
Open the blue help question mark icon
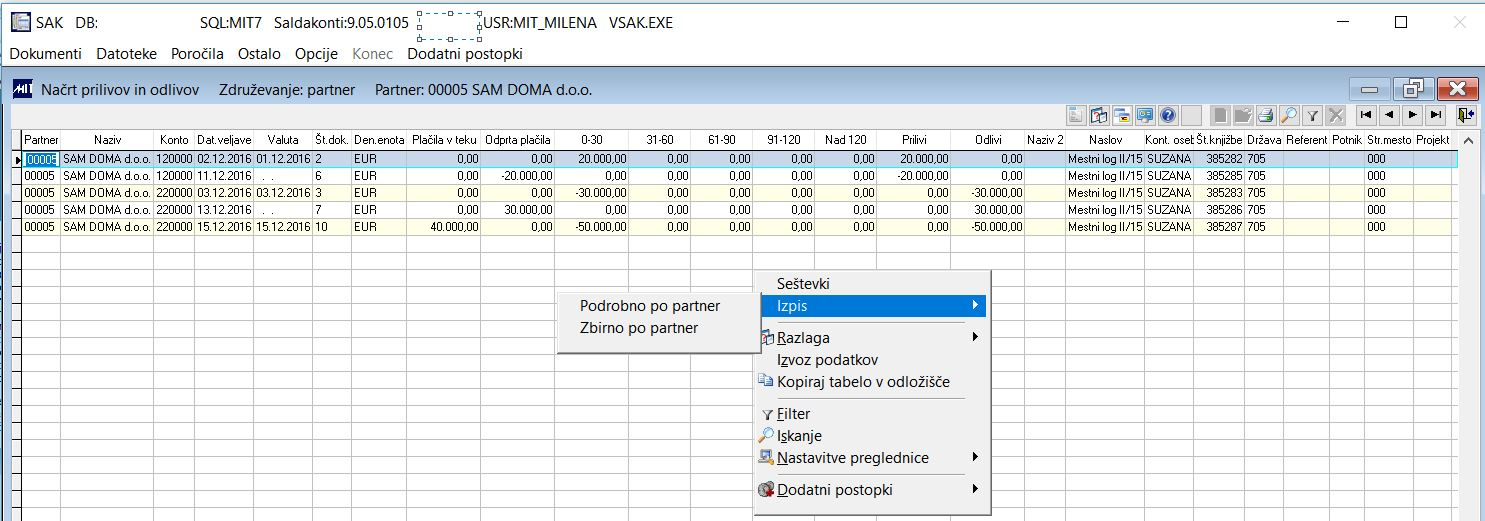(x=1168, y=115)
